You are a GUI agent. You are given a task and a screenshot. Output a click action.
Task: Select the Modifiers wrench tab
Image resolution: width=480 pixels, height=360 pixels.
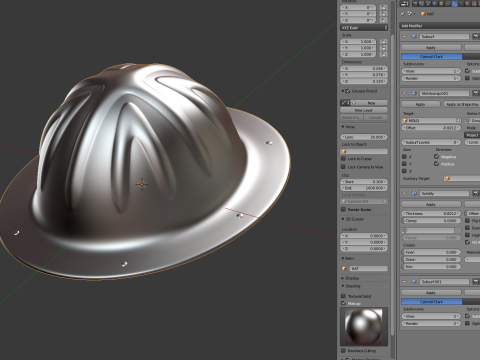(x=455, y=4)
